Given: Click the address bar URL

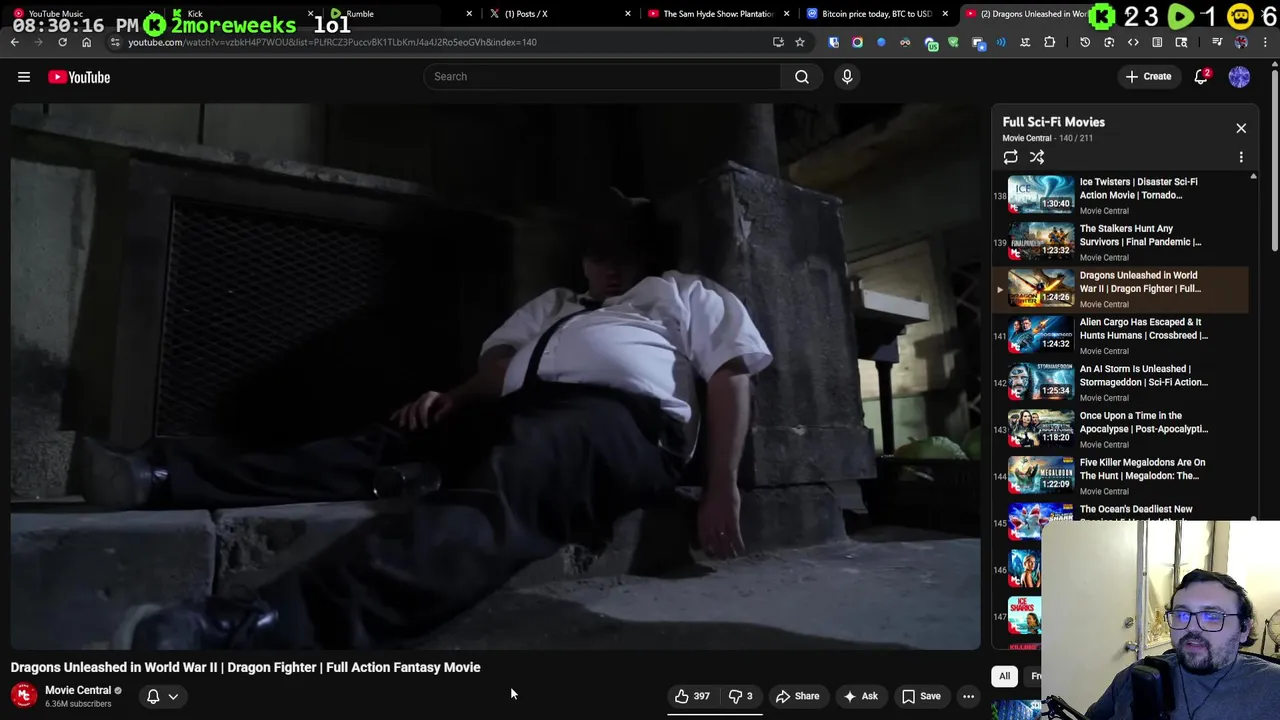Looking at the screenshot, I should pos(332,42).
